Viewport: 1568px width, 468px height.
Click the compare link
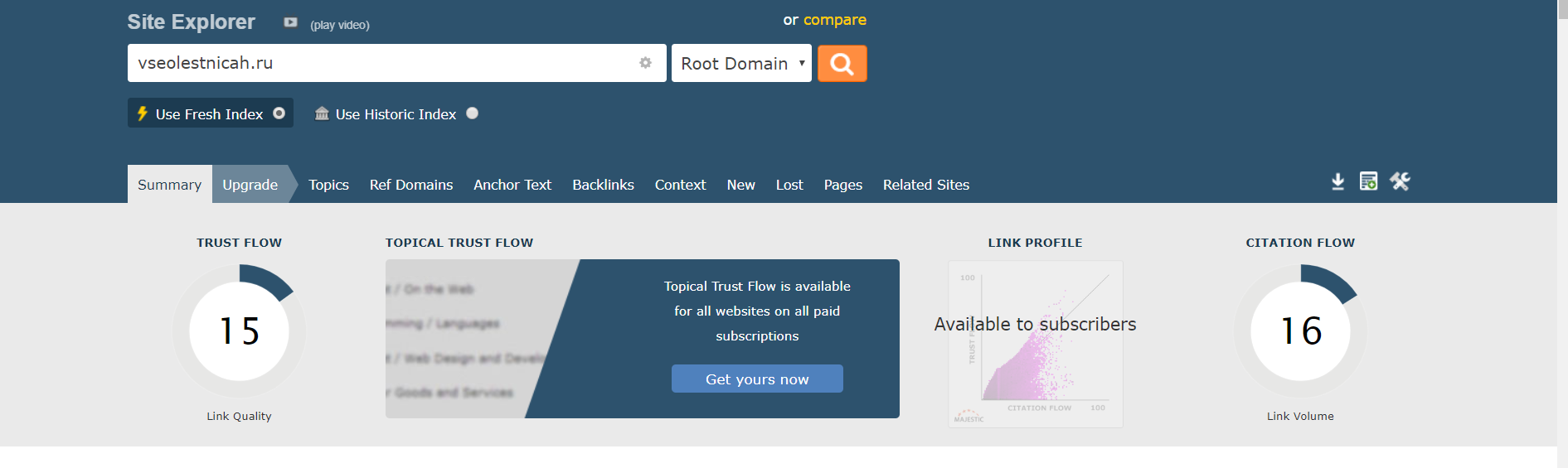(x=835, y=19)
